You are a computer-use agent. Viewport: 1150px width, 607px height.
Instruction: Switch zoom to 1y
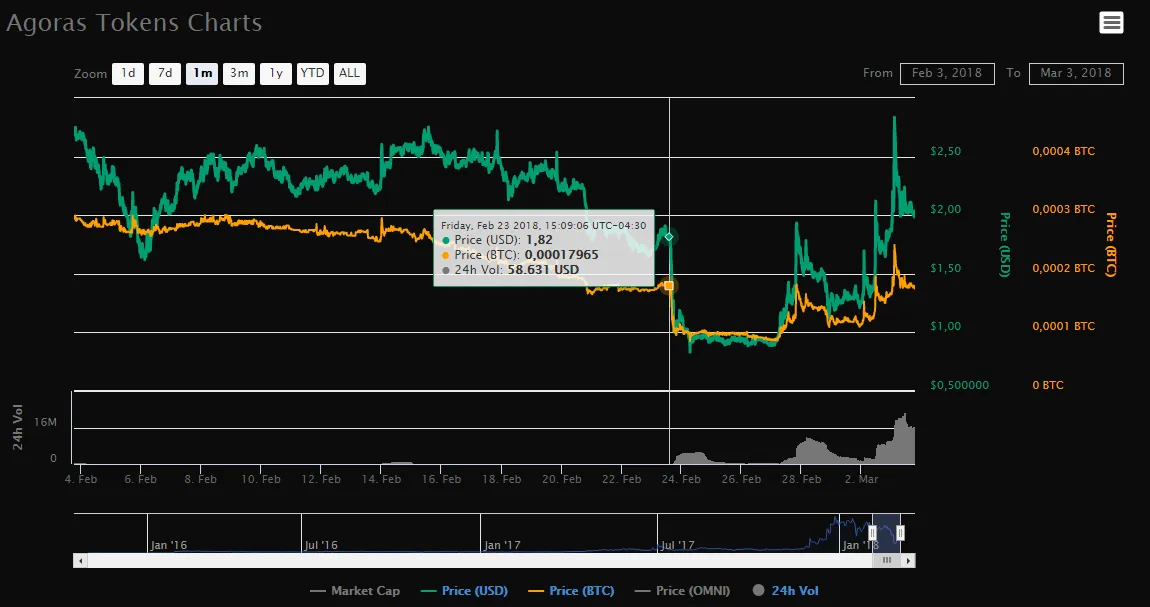coord(276,73)
